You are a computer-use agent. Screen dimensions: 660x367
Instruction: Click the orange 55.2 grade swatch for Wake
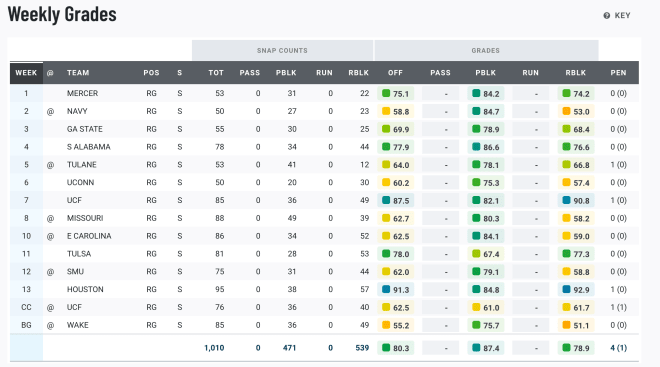386,325
